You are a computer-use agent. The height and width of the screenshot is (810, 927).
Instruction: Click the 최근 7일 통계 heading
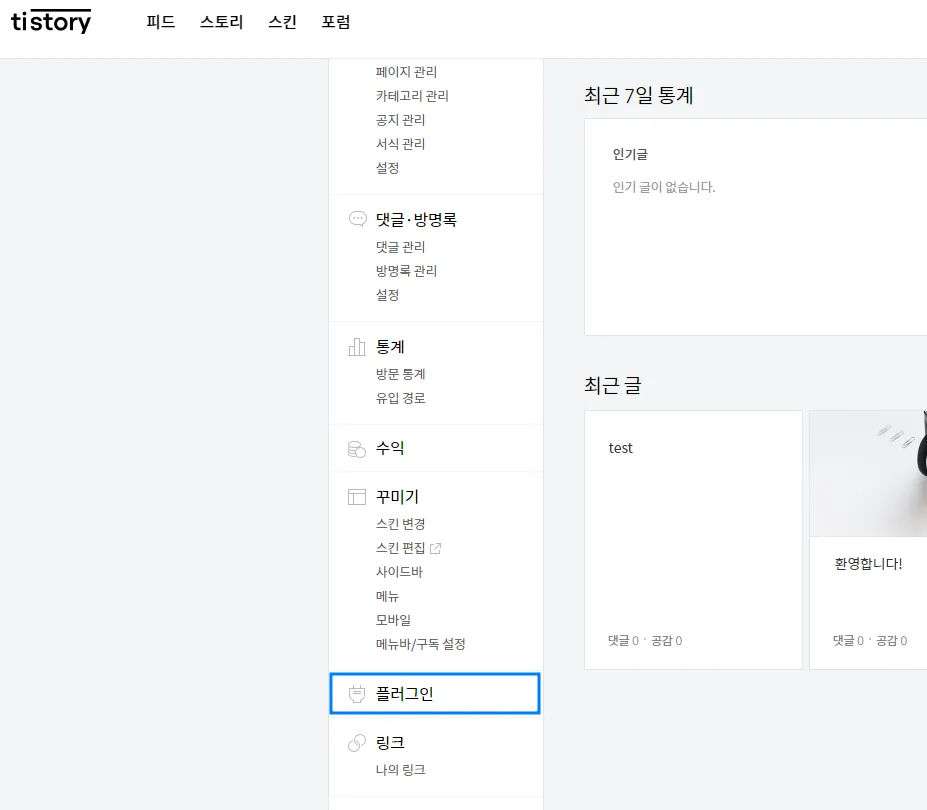click(638, 95)
